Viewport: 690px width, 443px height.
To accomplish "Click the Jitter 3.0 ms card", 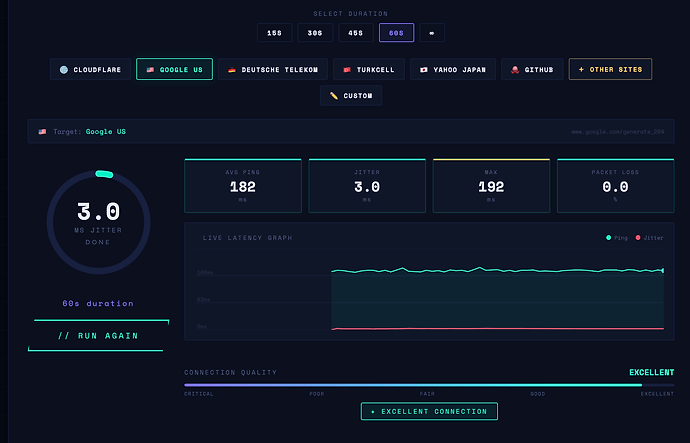I will click(x=367, y=186).
